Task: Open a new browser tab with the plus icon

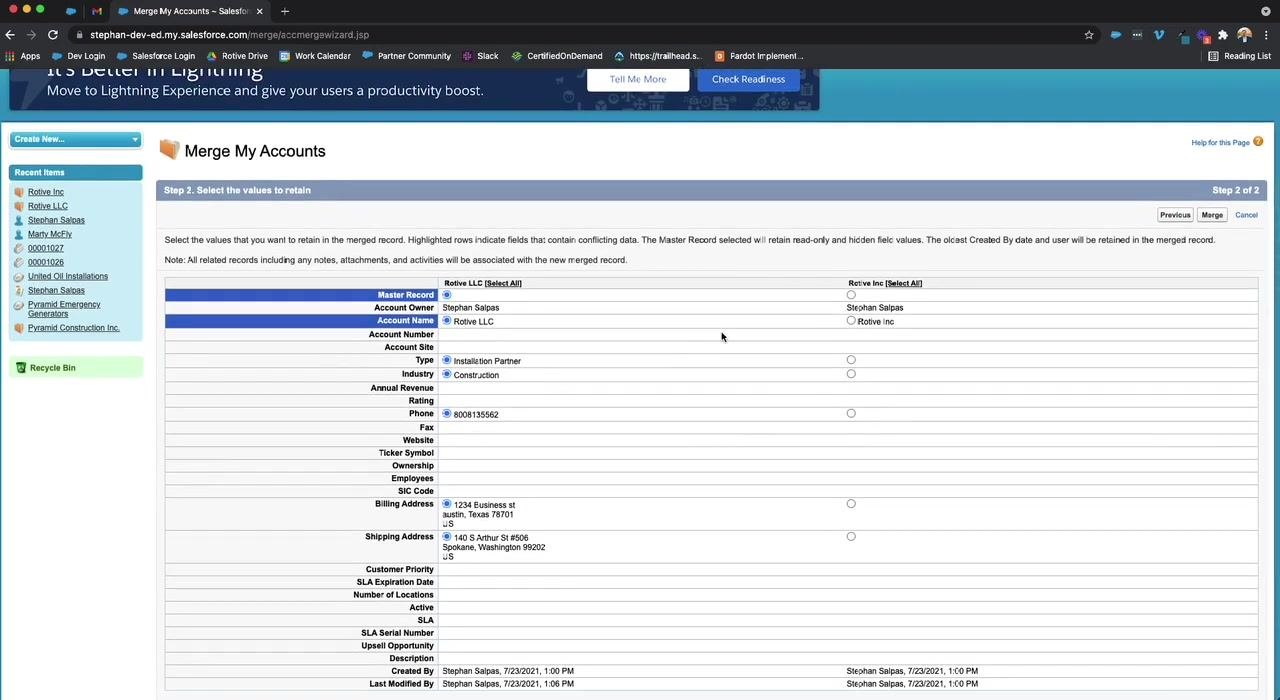Action: click(285, 11)
